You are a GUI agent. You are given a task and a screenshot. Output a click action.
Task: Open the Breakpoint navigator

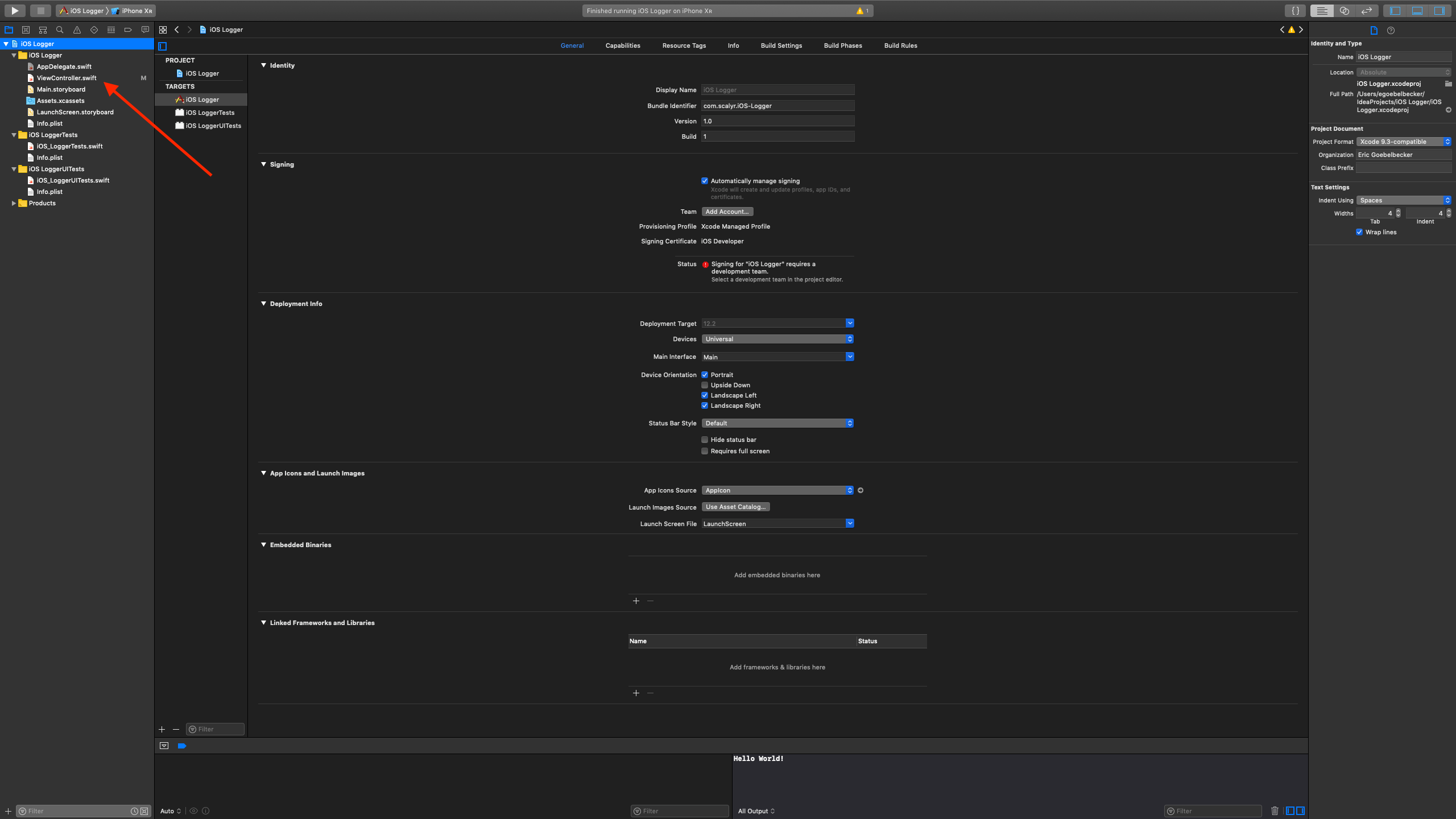pyautogui.click(x=128, y=30)
